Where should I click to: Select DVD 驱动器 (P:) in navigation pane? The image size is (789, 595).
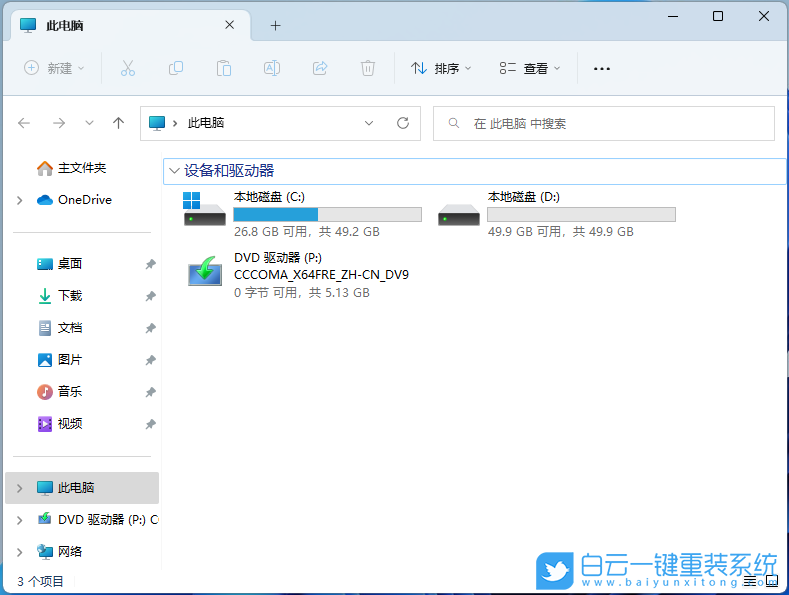pos(98,519)
